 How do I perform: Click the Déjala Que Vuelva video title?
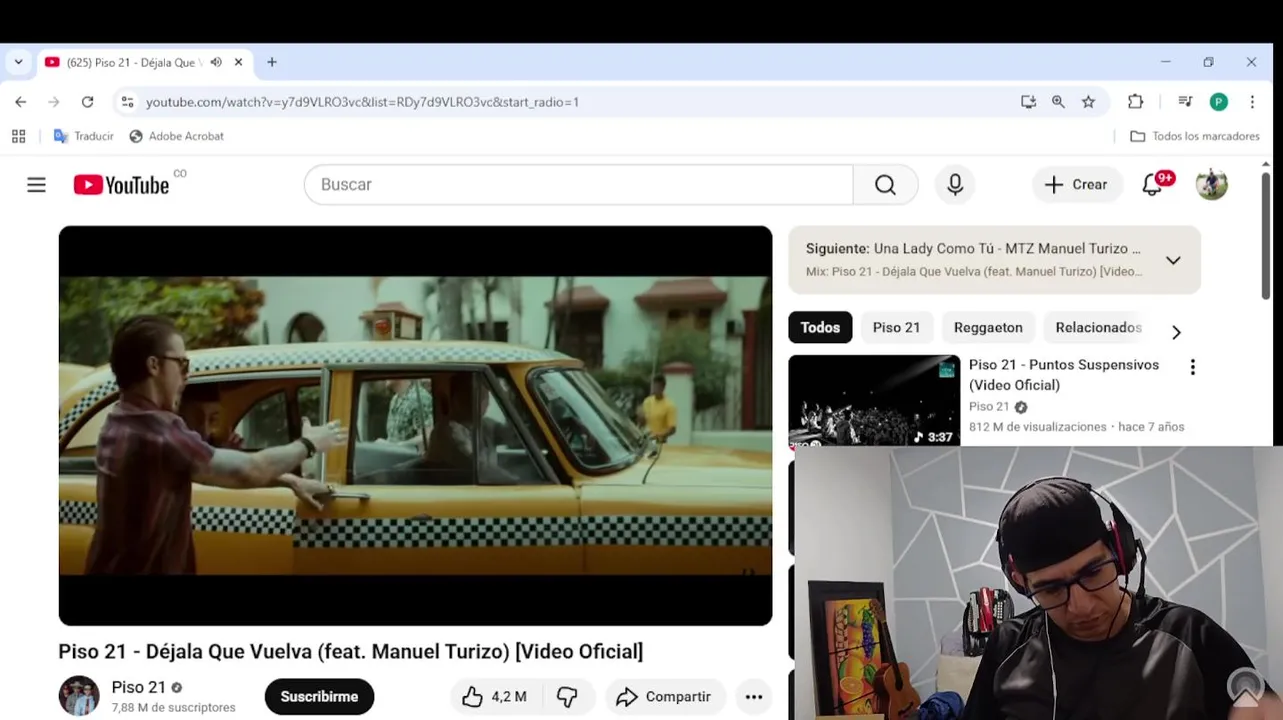coord(351,652)
